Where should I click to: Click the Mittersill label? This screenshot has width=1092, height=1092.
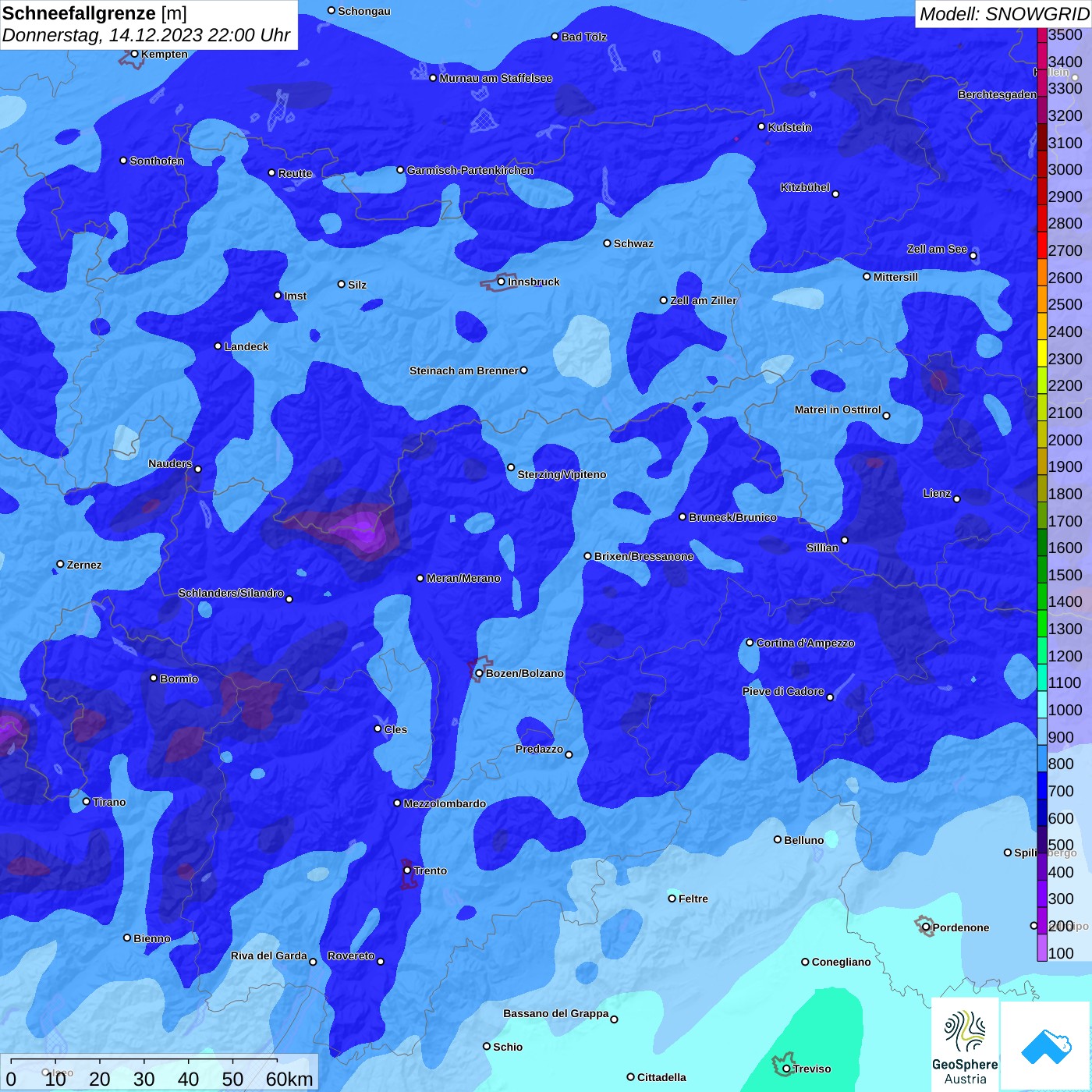pyautogui.click(x=895, y=277)
